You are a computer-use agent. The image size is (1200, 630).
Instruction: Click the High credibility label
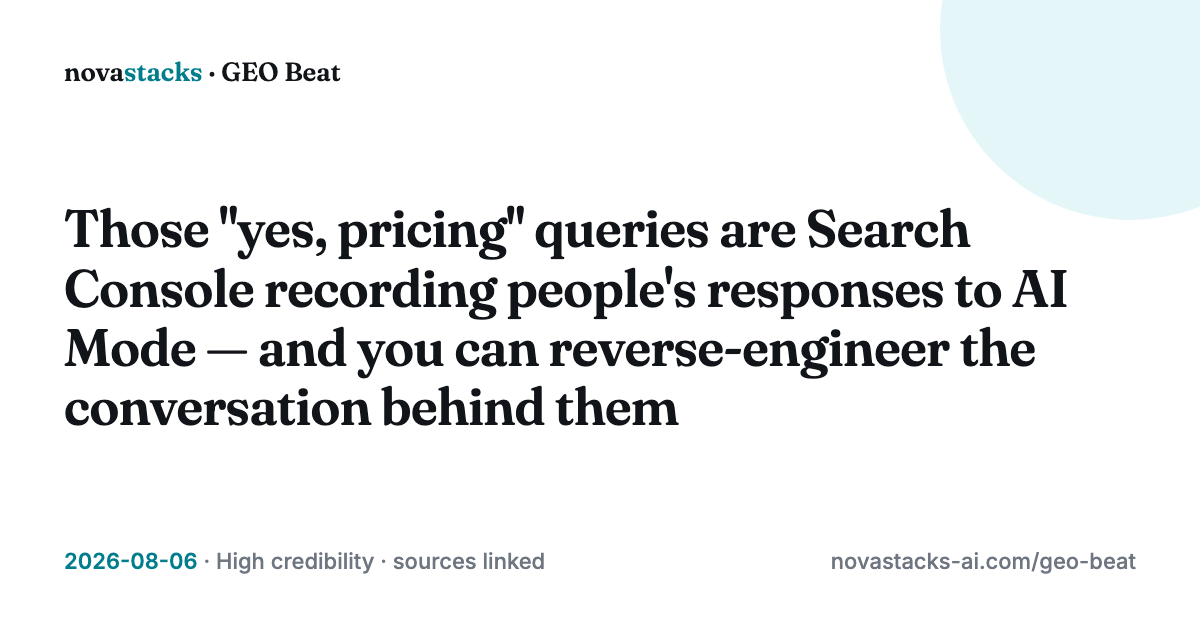[x=294, y=561]
